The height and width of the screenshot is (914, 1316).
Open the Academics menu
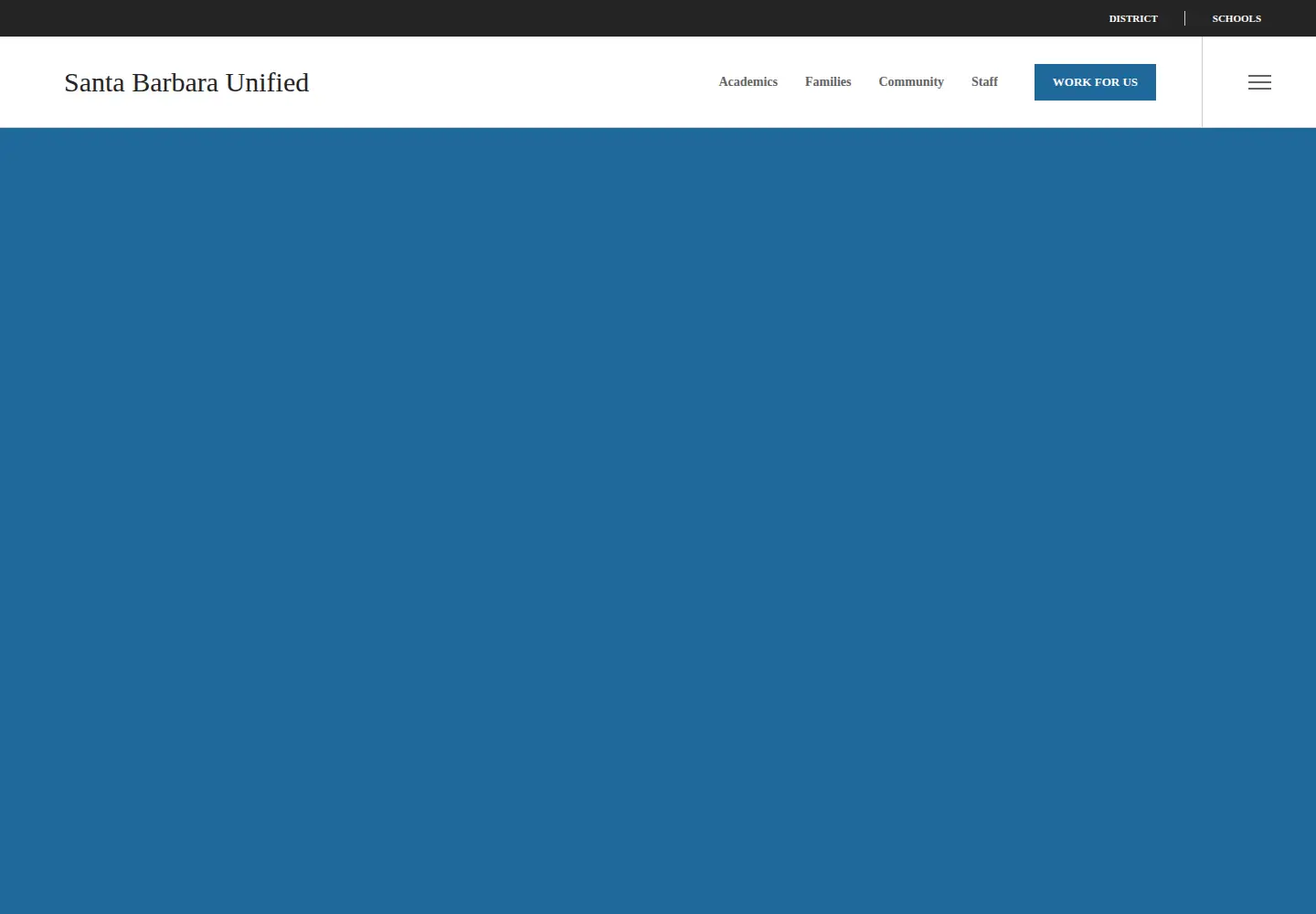[748, 81]
